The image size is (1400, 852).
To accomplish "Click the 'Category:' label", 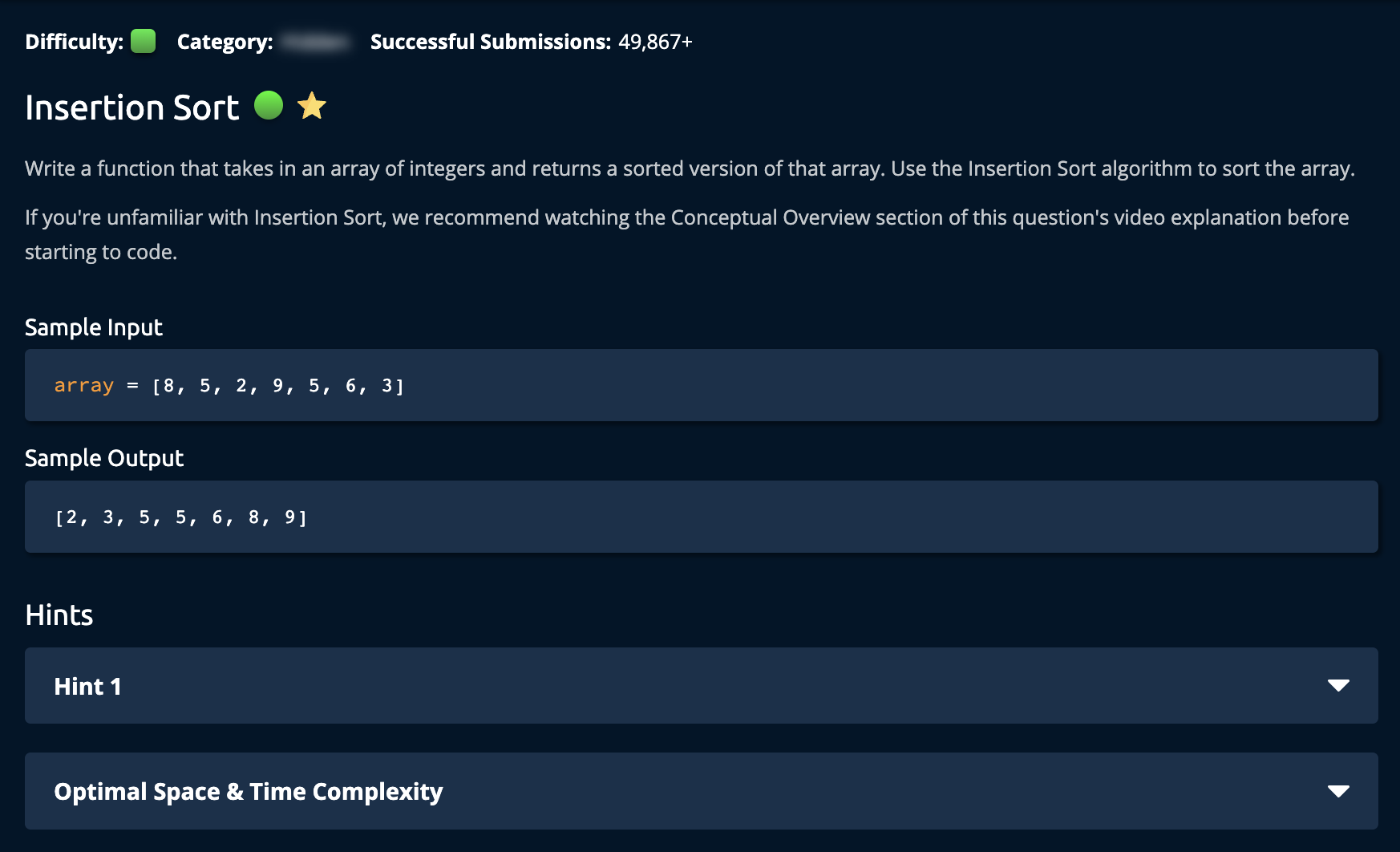I will 225,42.
